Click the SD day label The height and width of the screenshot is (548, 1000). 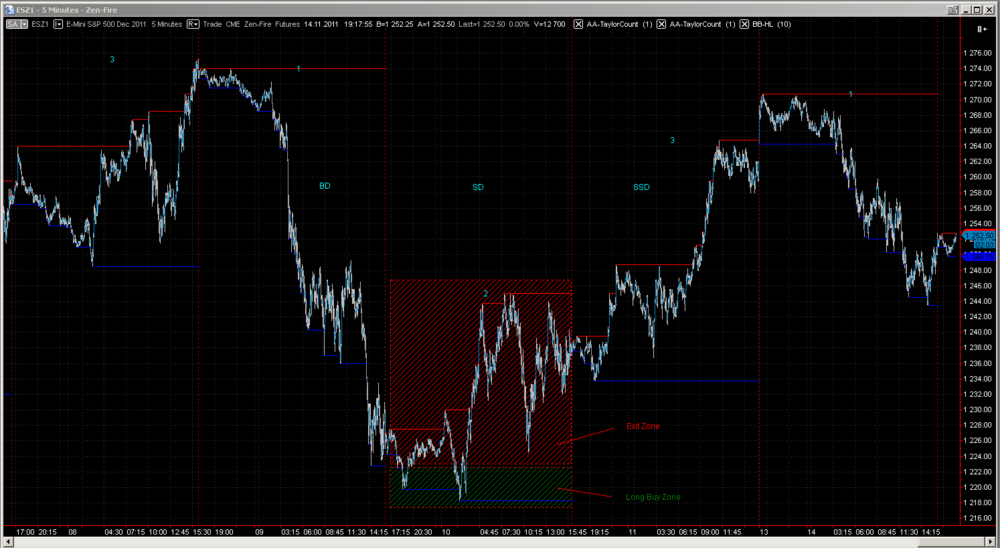[x=478, y=187]
